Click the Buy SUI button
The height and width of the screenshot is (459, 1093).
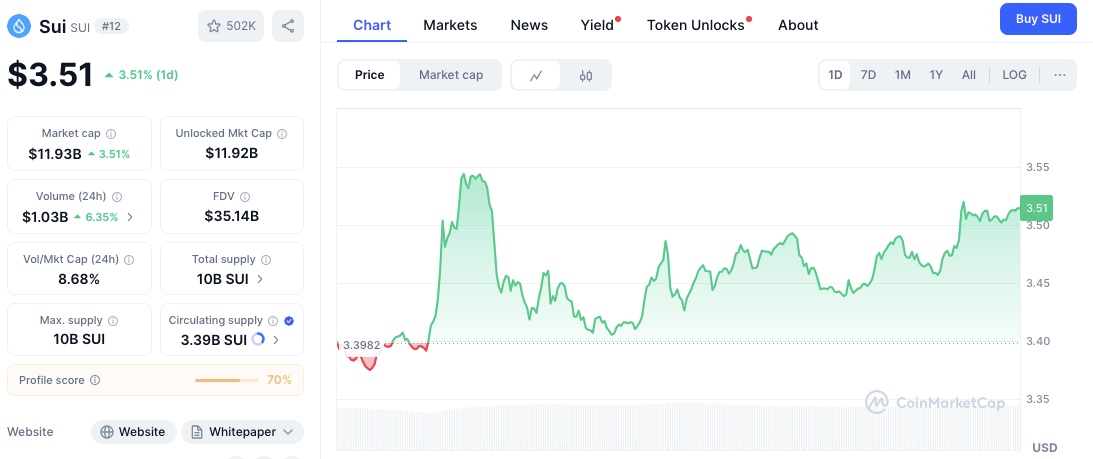pyautogui.click(x=1038, y=19)
